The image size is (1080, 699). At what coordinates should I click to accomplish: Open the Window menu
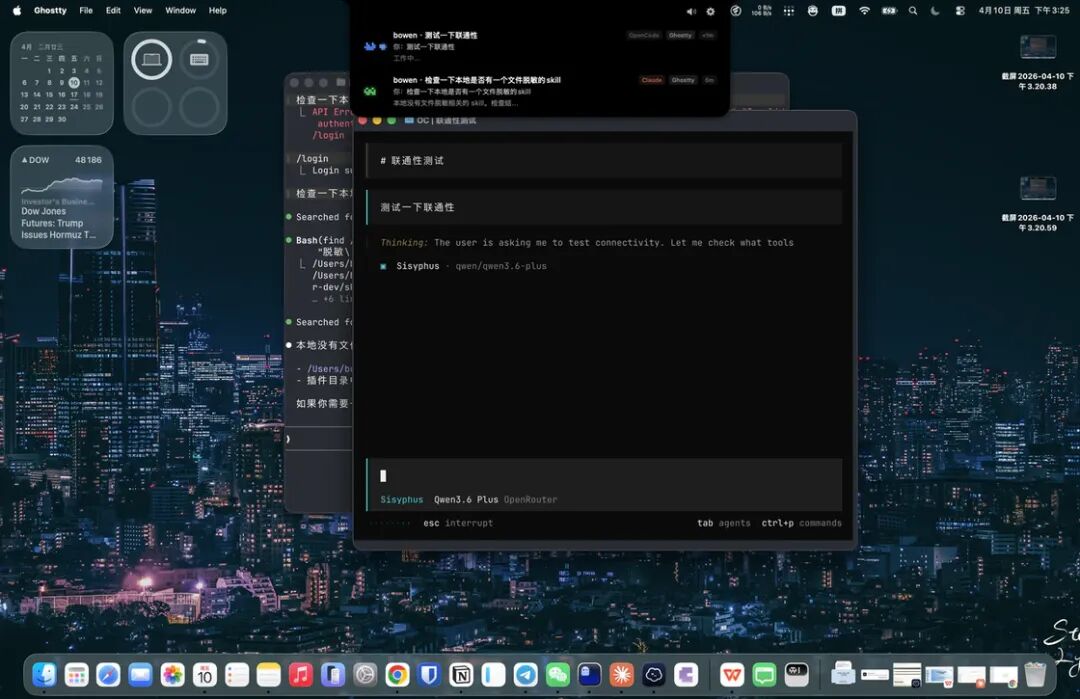[180, 10]
